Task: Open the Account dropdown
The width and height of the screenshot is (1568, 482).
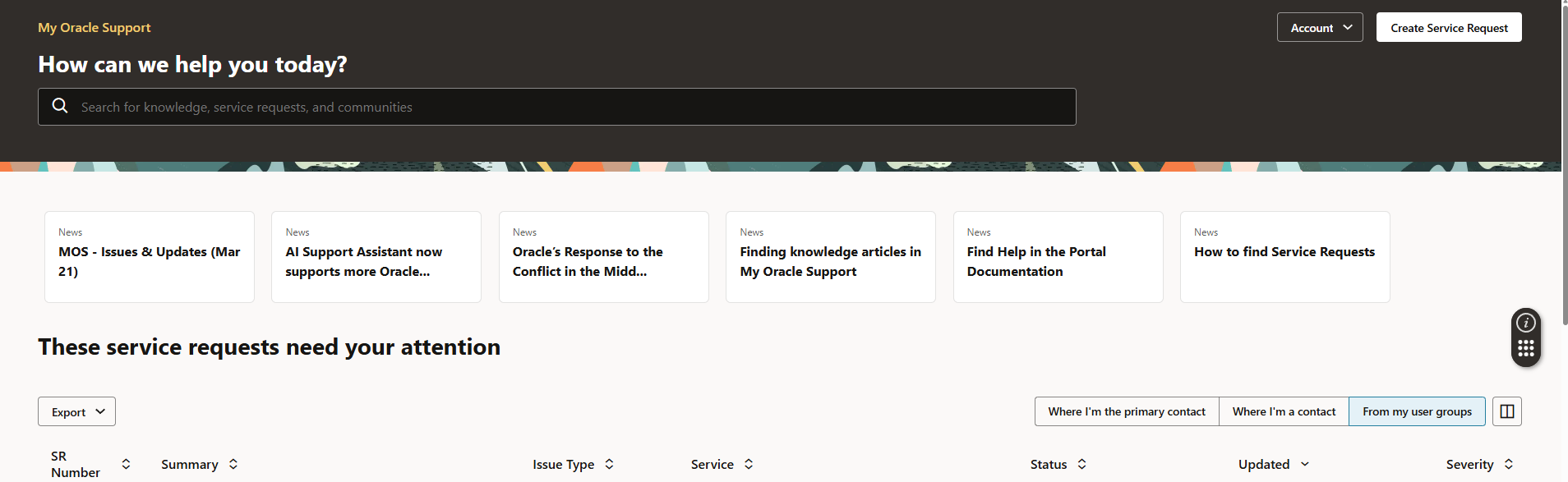Action: click(1320, 27)
